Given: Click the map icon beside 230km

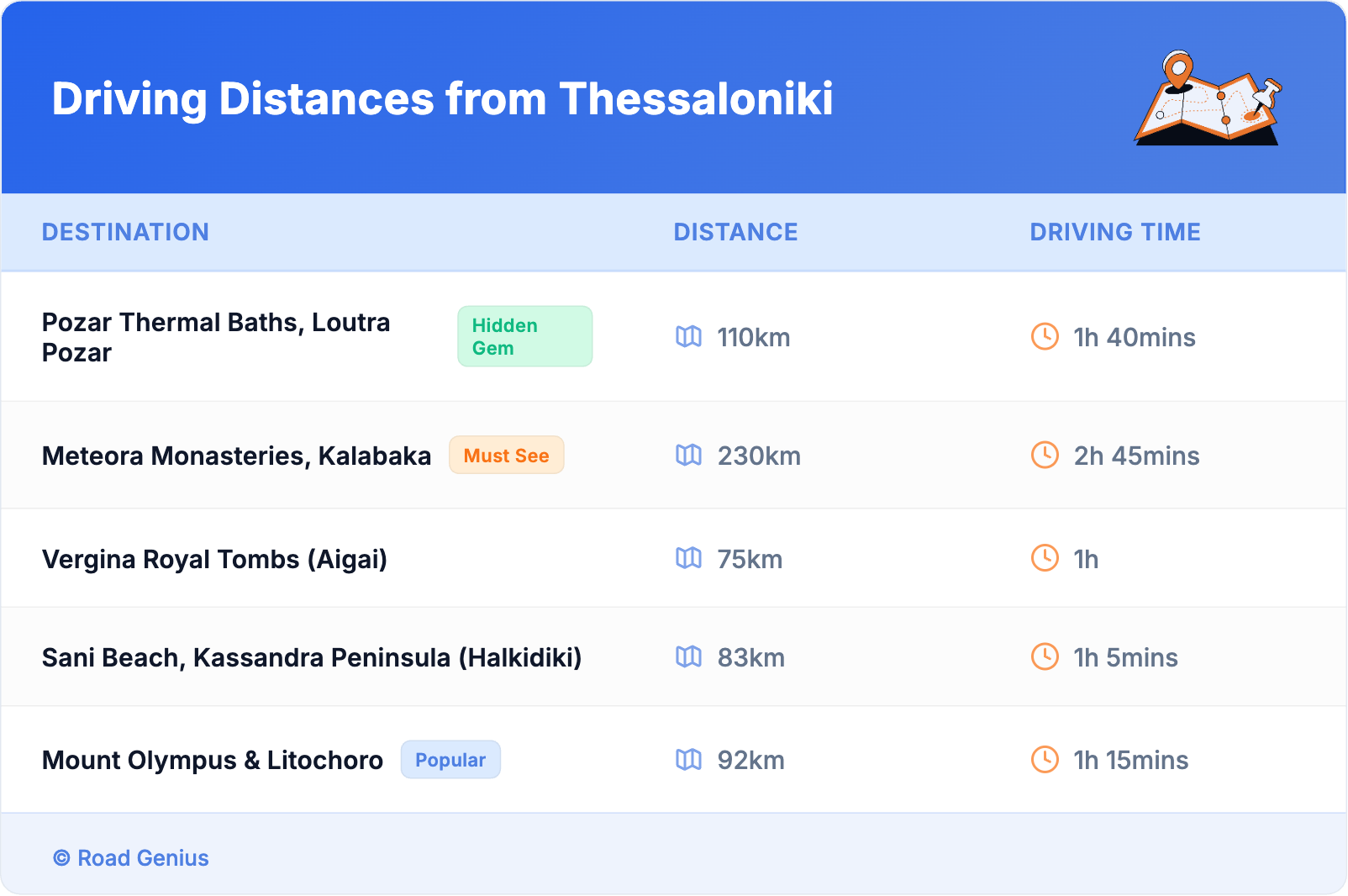Looking at the screenshot, I should (x=688, y=456).
